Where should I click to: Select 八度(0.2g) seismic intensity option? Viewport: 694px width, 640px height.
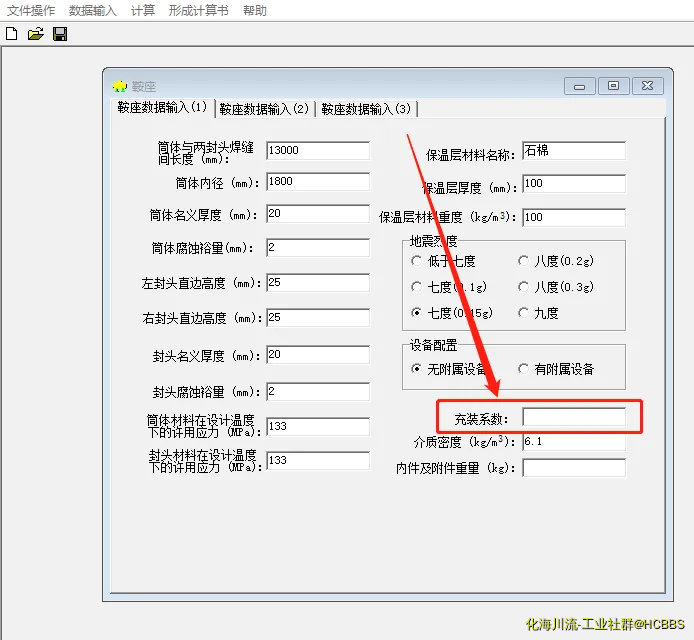pyautogui.click(x=555, y=261)
